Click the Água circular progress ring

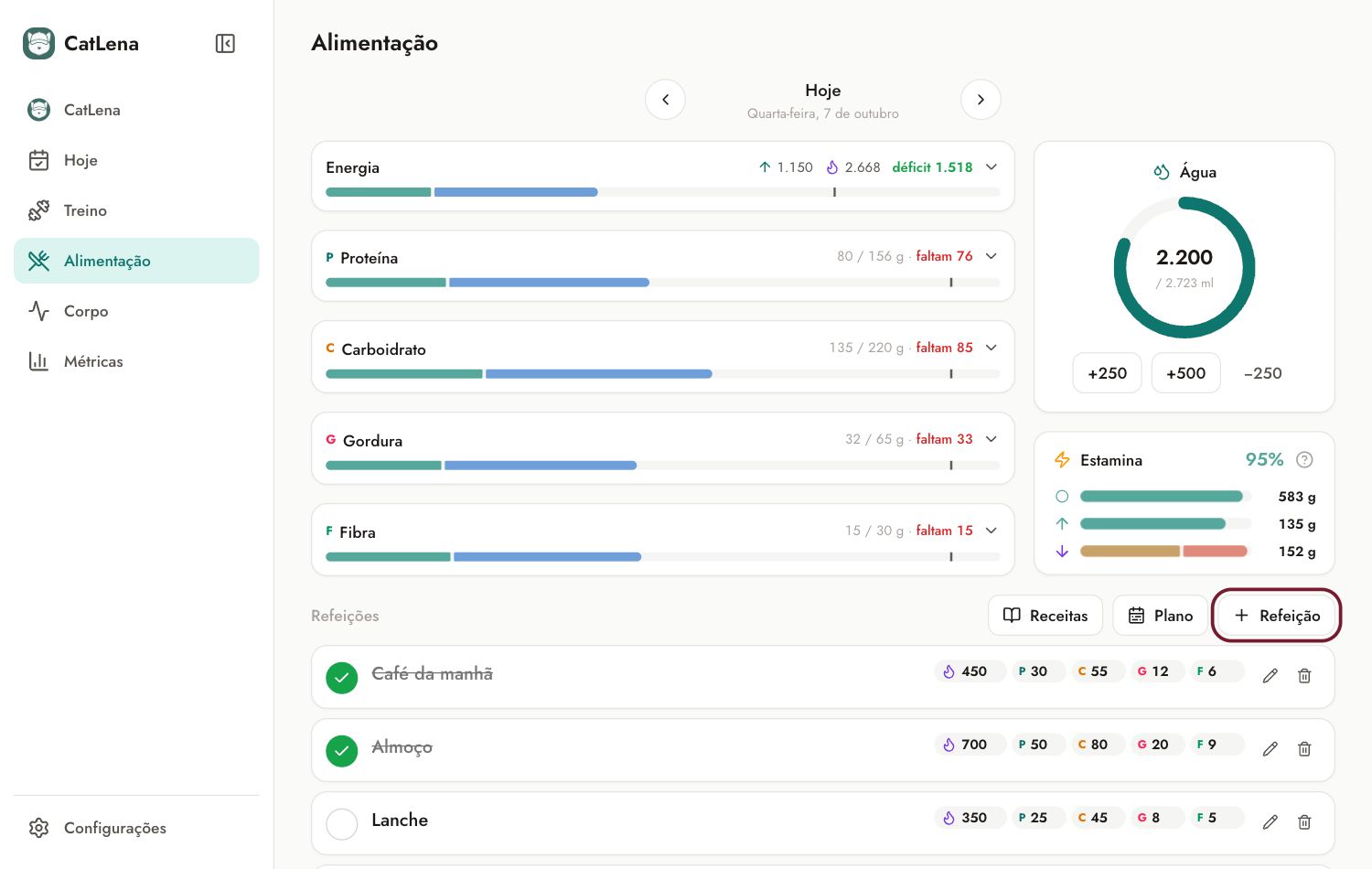[x=1184, y=268]
